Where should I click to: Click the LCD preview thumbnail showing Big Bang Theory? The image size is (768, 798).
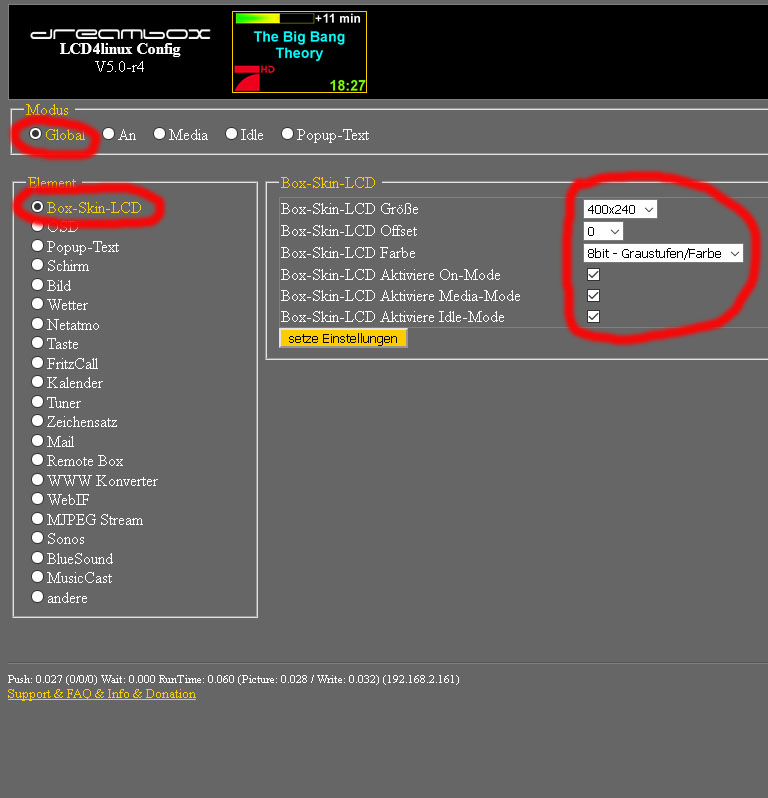click(x=299, y=52)
